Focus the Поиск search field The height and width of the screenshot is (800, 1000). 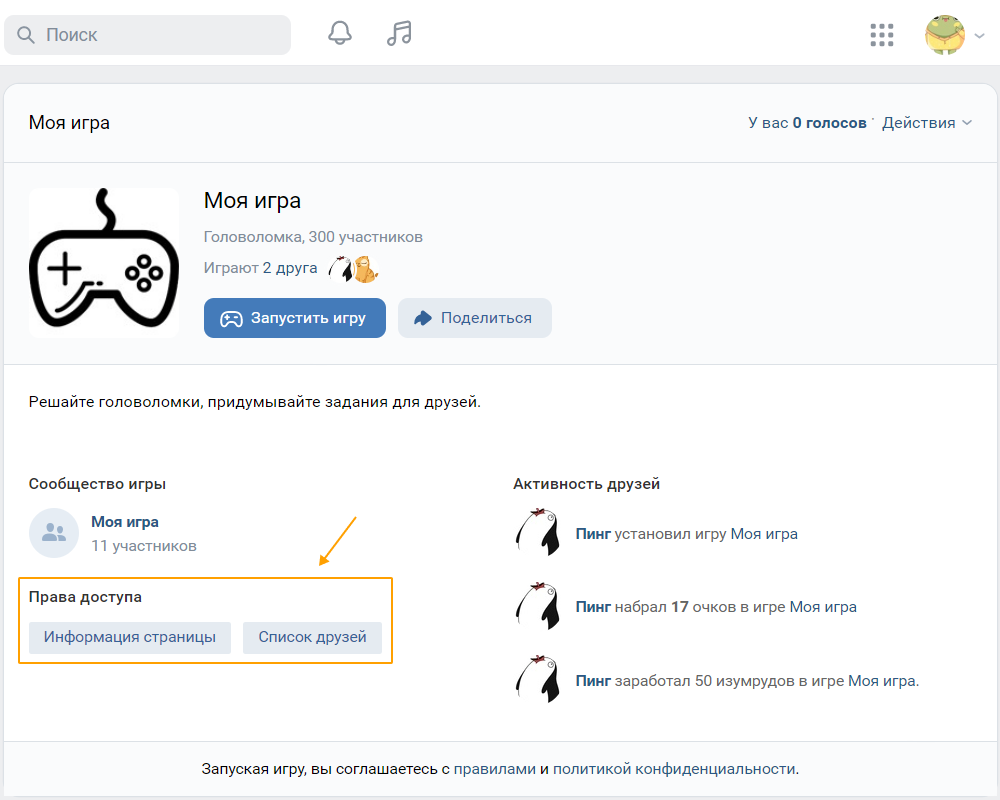[x=147, y=34]
